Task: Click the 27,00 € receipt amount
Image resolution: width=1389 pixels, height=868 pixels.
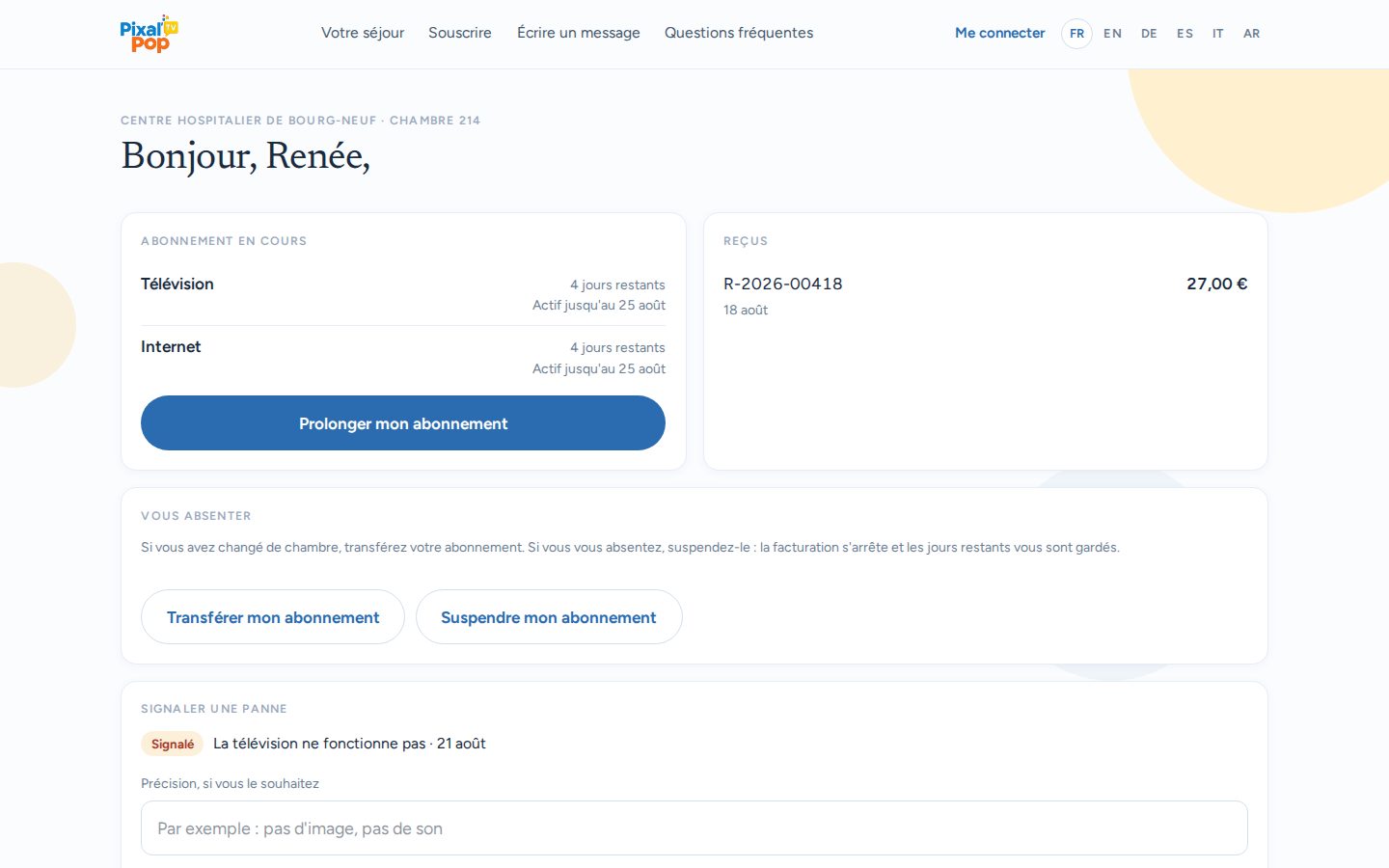Action: (x=1217, y=284)
